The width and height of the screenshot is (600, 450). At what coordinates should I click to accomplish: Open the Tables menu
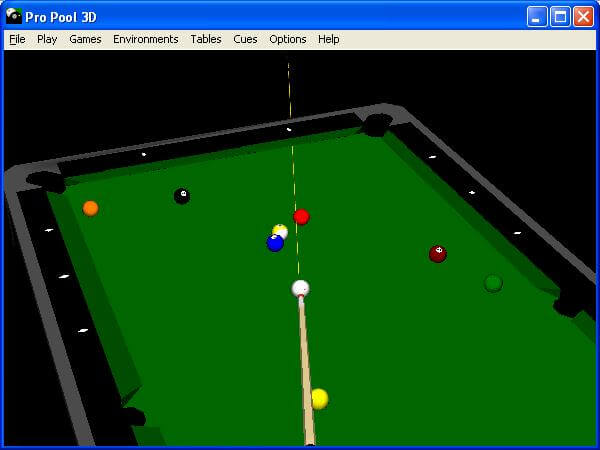coord(206,39)
